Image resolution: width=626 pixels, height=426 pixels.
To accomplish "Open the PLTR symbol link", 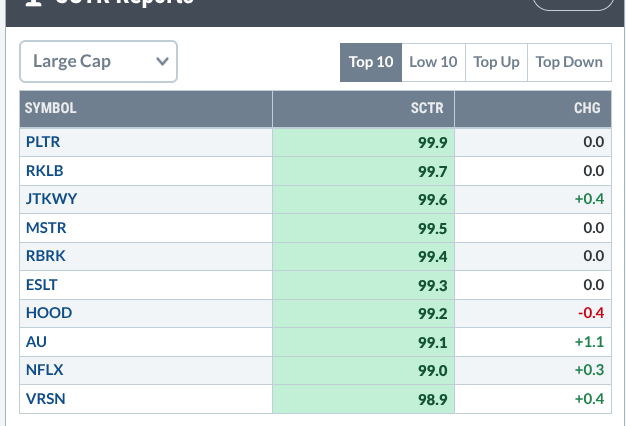I will pyautogui.click(x=43, y=142).
